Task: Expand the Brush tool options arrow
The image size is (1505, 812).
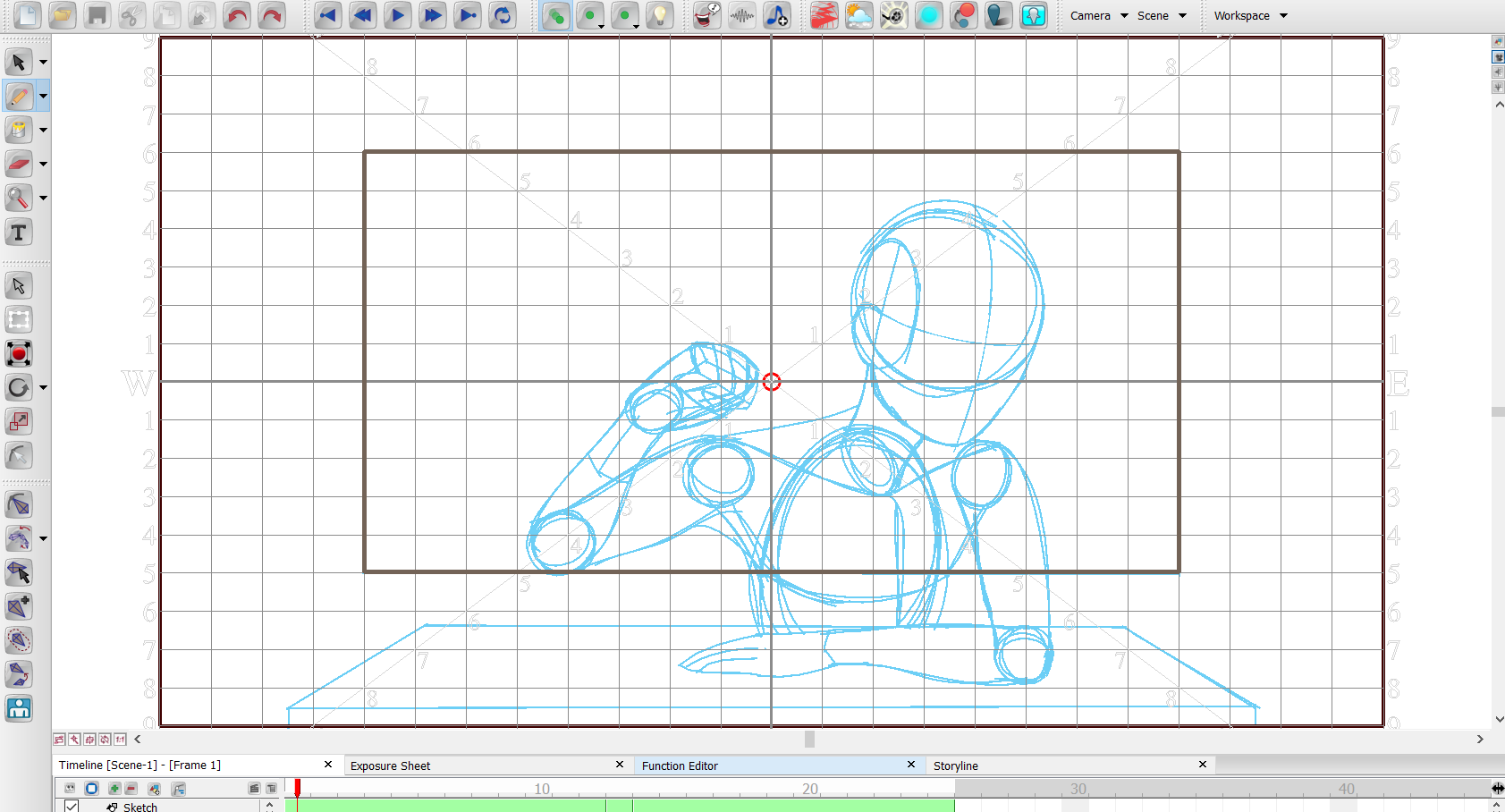Action: [42, 96]
